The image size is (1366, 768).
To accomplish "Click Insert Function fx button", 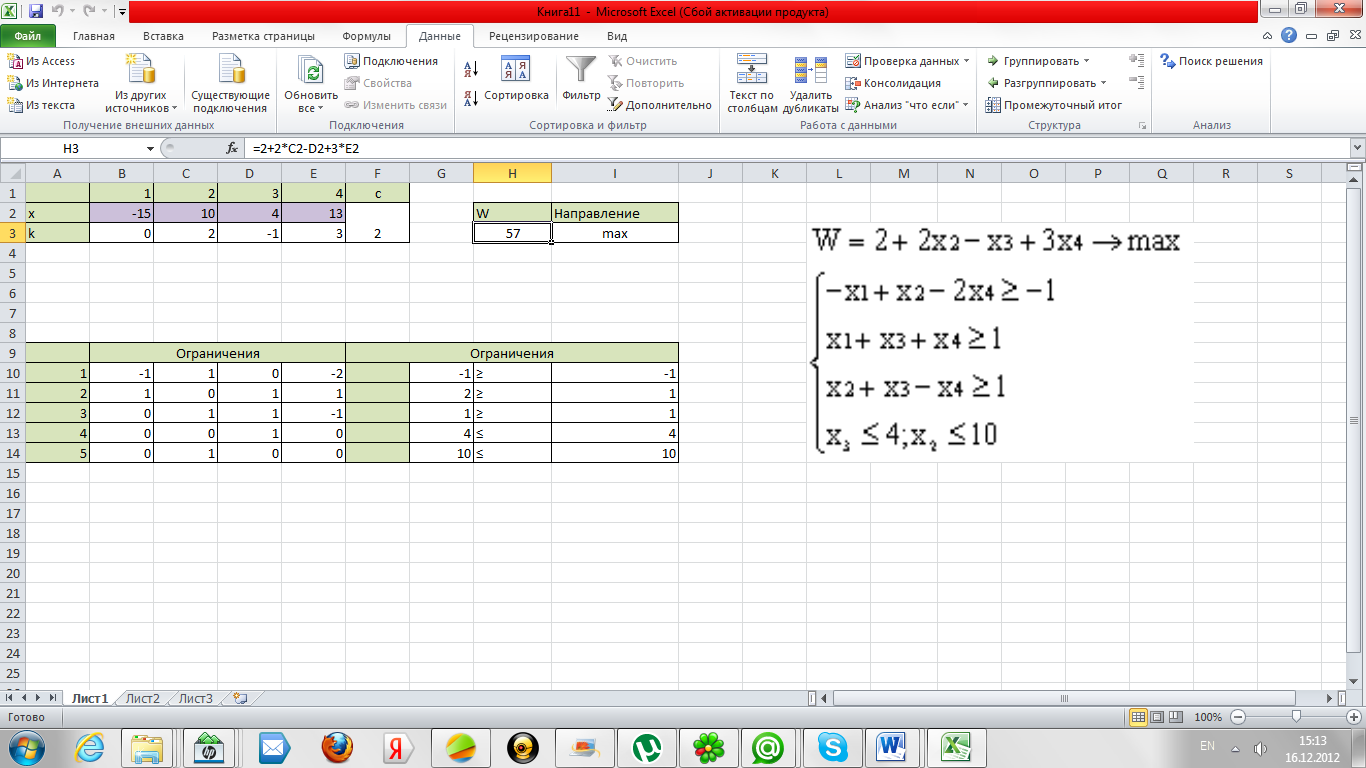I will [x=232, y=148].
